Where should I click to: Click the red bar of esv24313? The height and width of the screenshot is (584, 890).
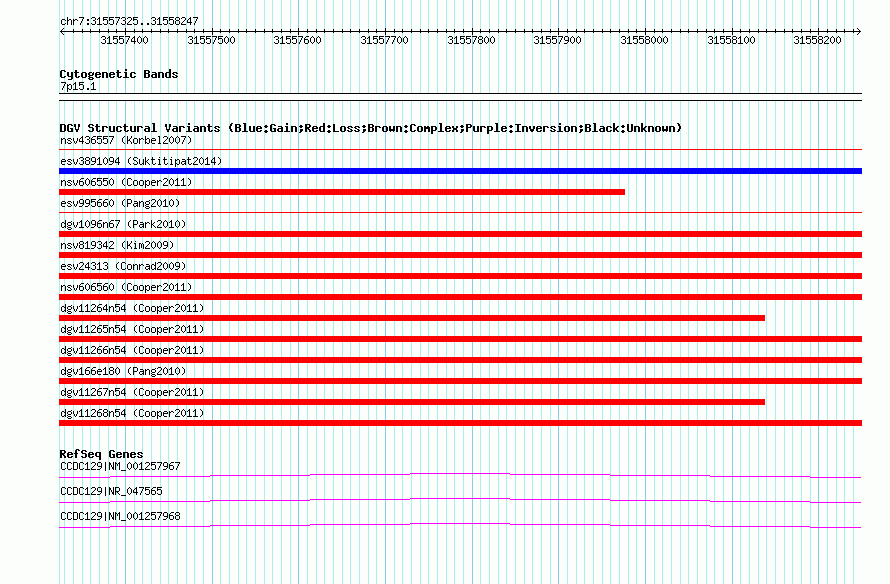click(x=460, y=276)
